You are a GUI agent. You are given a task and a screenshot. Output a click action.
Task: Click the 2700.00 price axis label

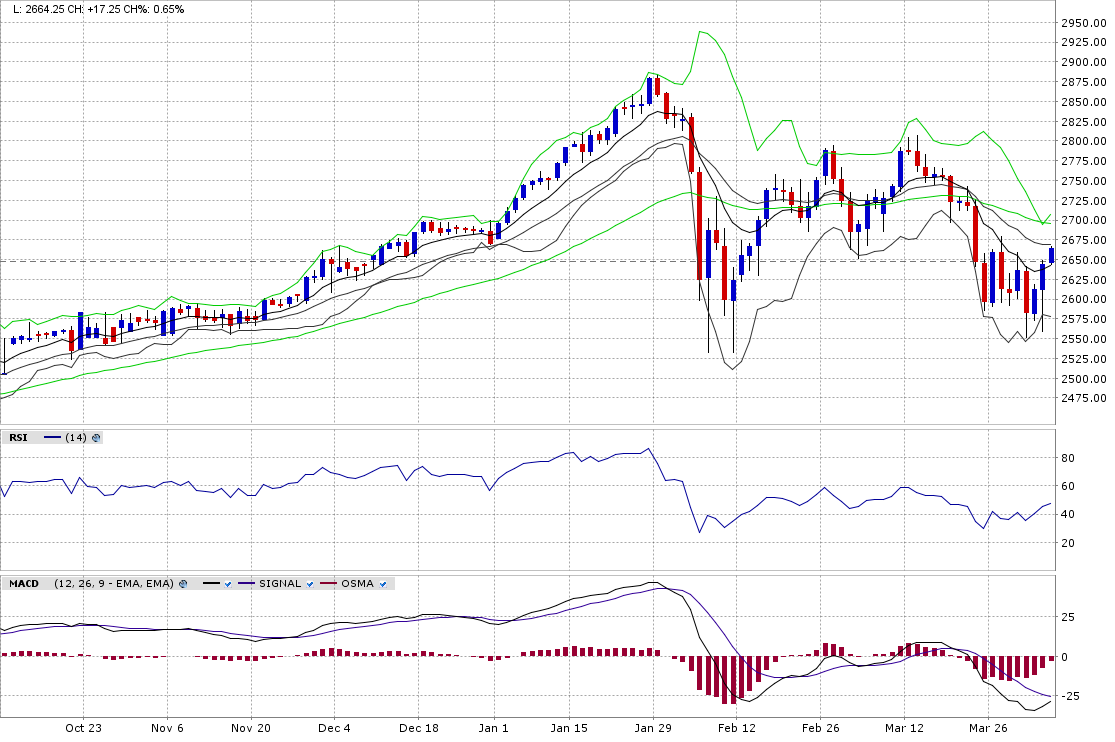[x=1084, y=221]
